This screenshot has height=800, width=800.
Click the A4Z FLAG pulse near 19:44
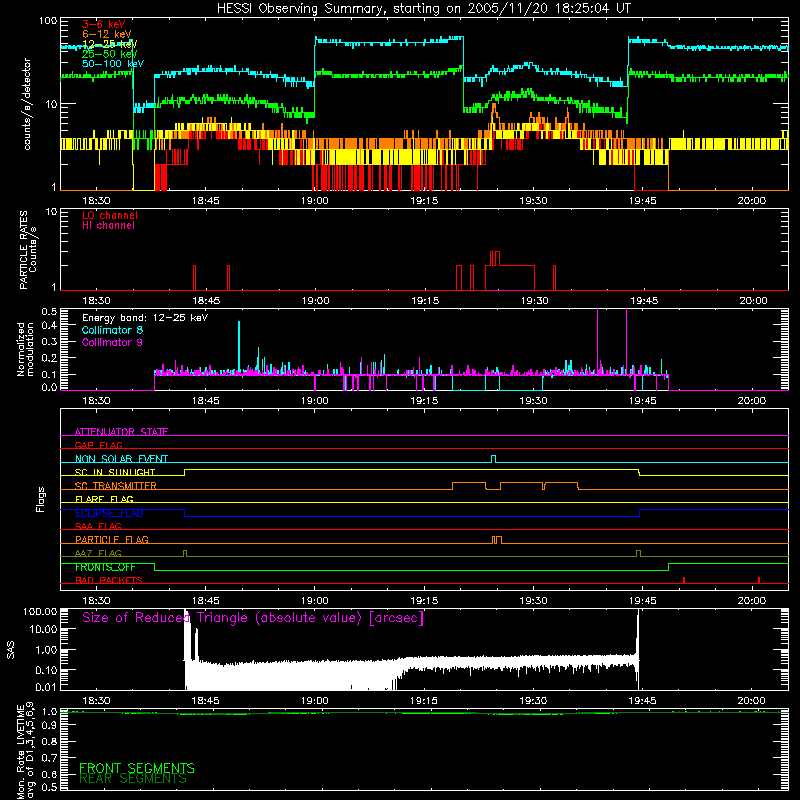(x=638, y=553)
